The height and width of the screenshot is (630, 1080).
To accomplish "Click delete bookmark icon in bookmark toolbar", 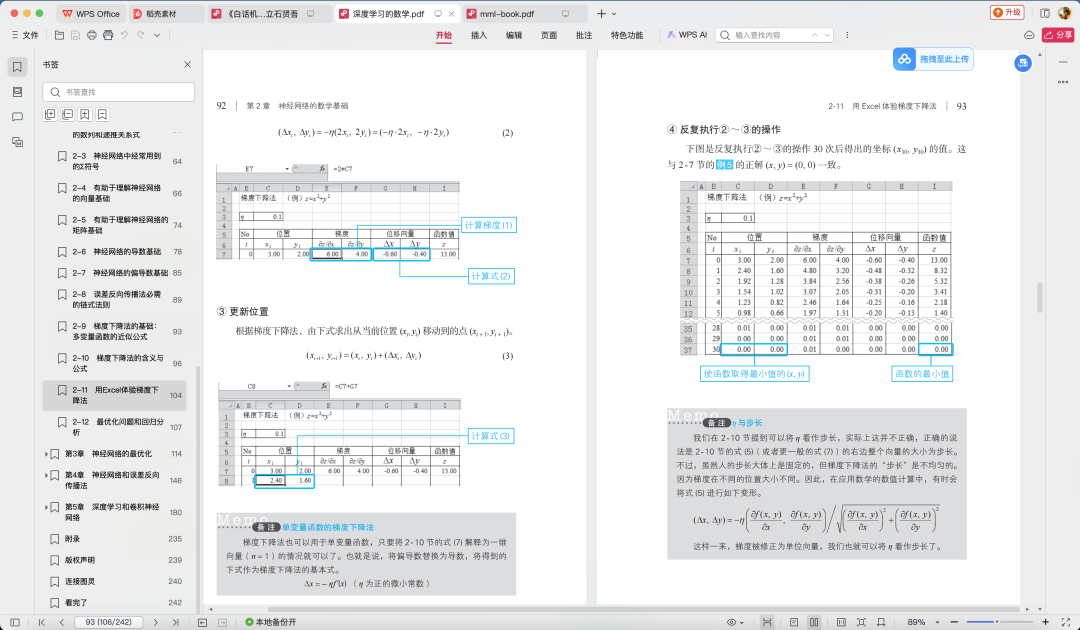I will click(x=102, y=115).
